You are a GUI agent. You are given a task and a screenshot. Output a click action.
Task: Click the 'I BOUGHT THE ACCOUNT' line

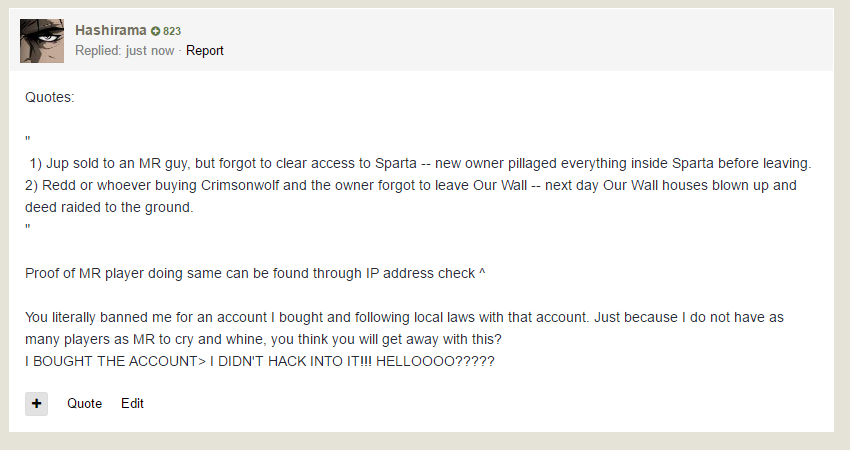[260, 362]
